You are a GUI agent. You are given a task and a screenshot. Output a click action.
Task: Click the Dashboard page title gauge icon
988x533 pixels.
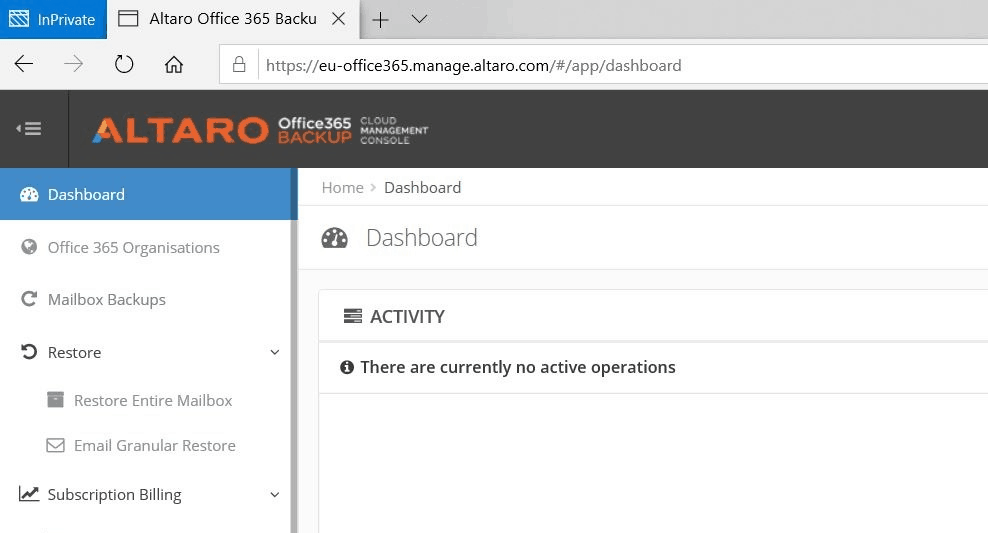coord(335,238)
